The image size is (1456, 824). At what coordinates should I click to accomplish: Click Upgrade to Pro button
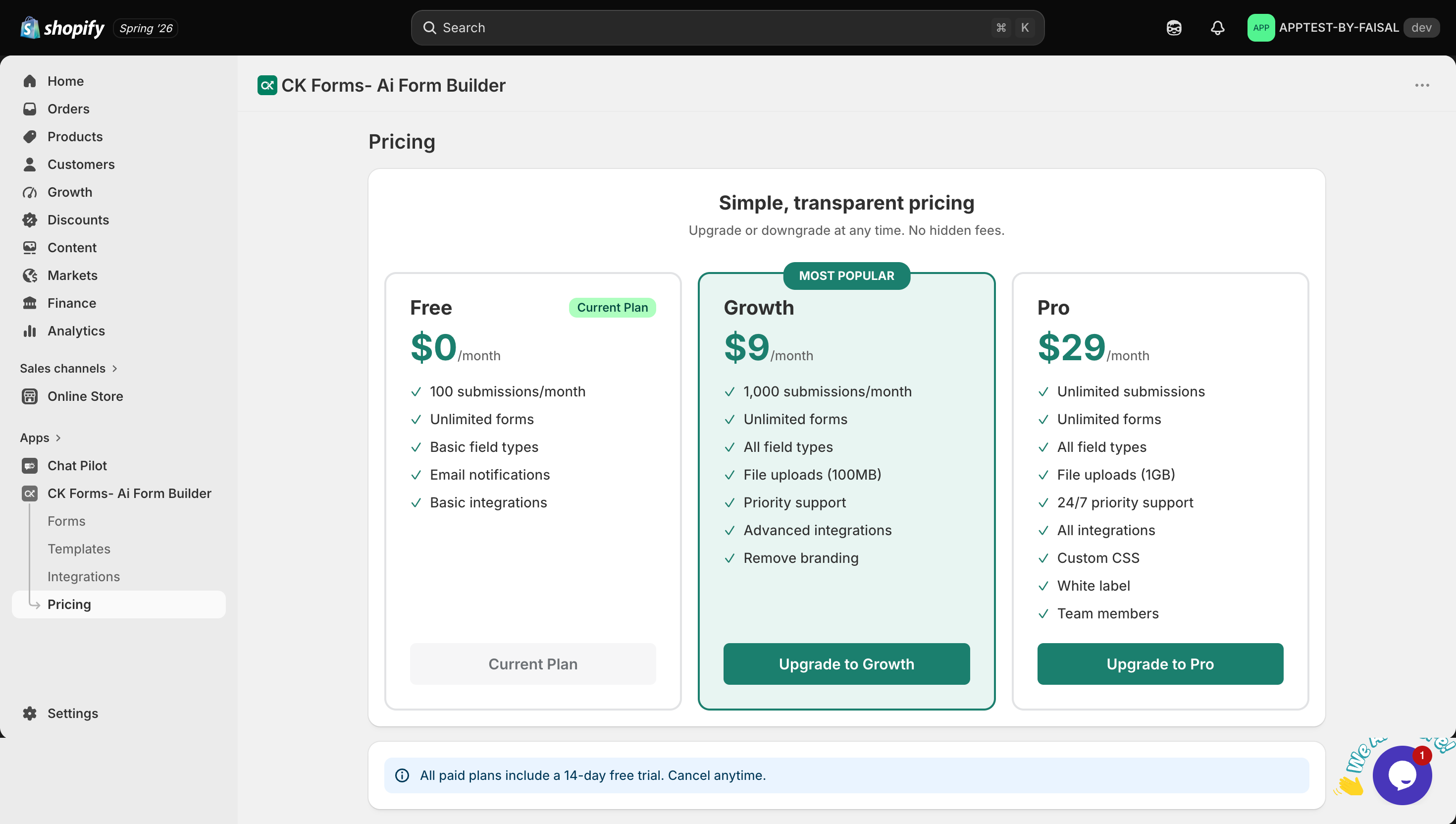[x=1160, y=664]
